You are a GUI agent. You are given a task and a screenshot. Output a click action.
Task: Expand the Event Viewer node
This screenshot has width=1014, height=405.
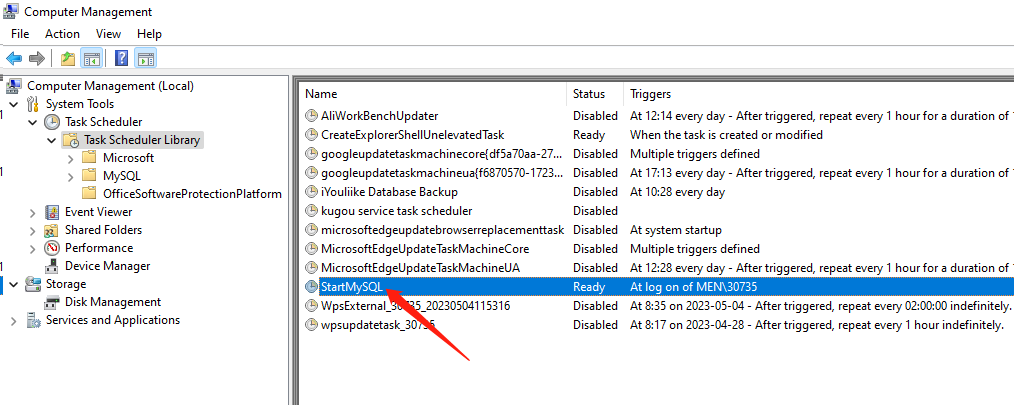(32, 212)
